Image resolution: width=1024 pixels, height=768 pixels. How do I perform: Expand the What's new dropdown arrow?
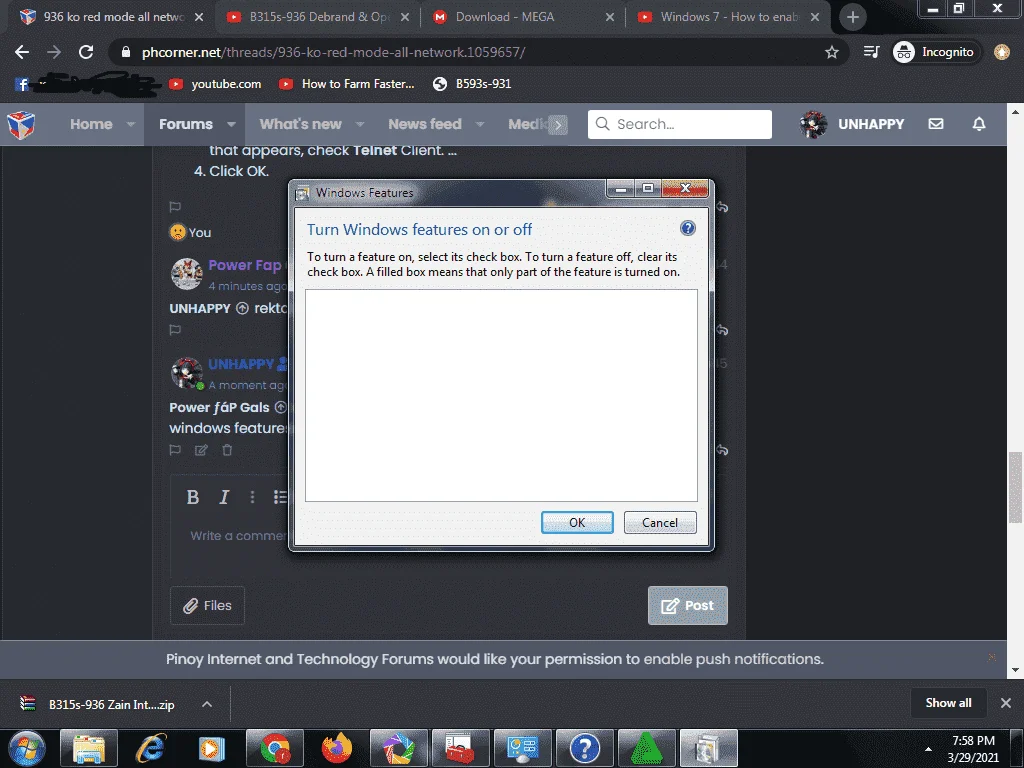pos(360,124)
